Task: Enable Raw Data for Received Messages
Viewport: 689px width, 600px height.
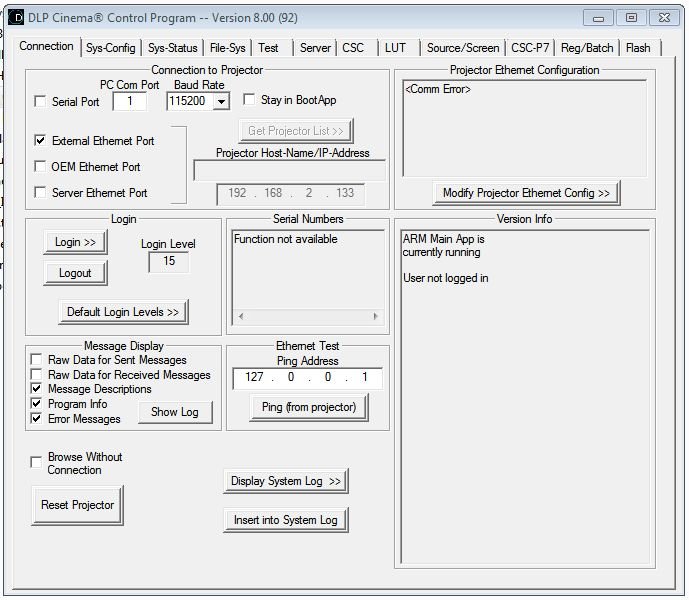Action: [36, 375]
